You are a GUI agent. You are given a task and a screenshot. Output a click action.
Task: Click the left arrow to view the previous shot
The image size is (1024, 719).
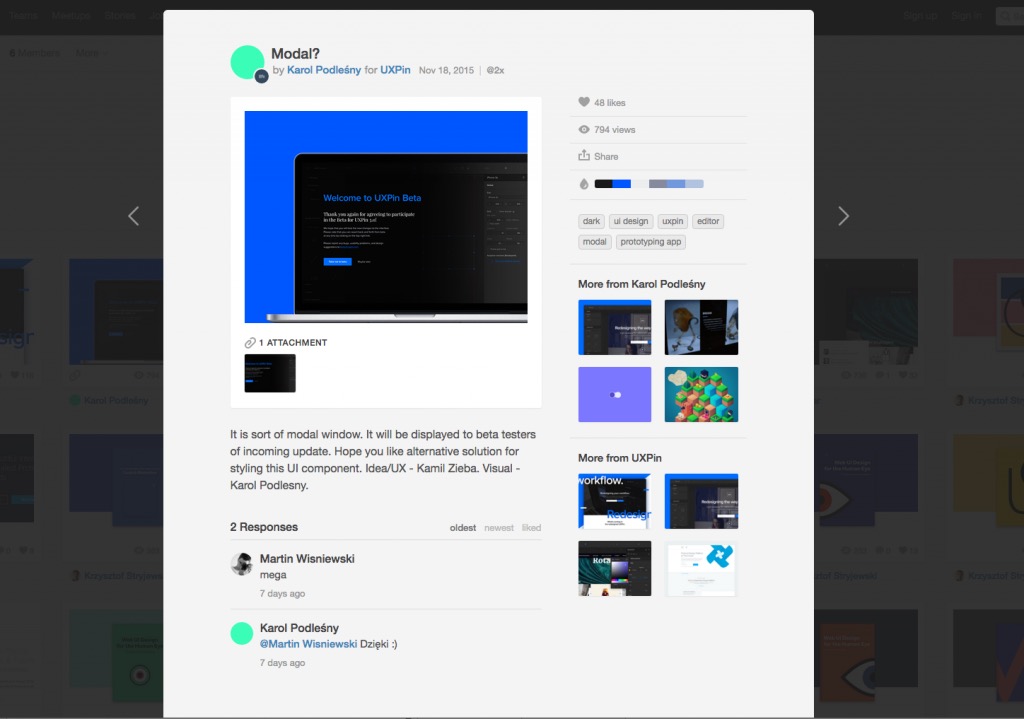tap(133, 215)
